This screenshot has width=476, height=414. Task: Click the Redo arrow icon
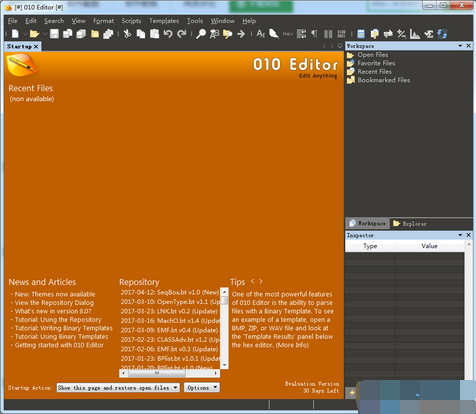[182, 34]
